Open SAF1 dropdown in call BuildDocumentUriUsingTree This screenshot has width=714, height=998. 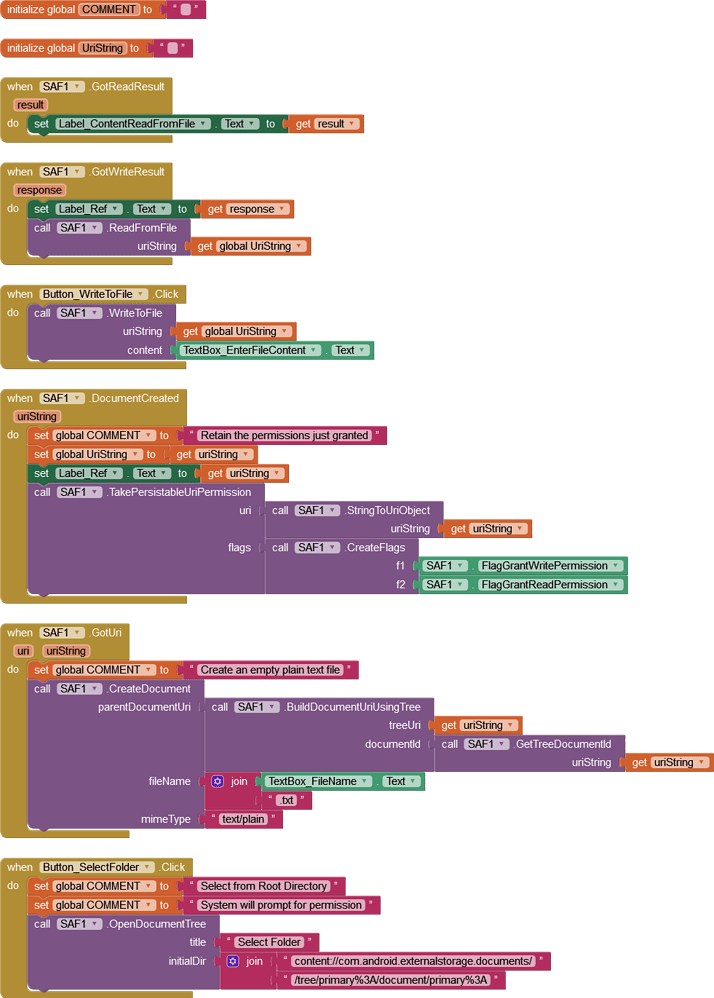tap(257, 707)
